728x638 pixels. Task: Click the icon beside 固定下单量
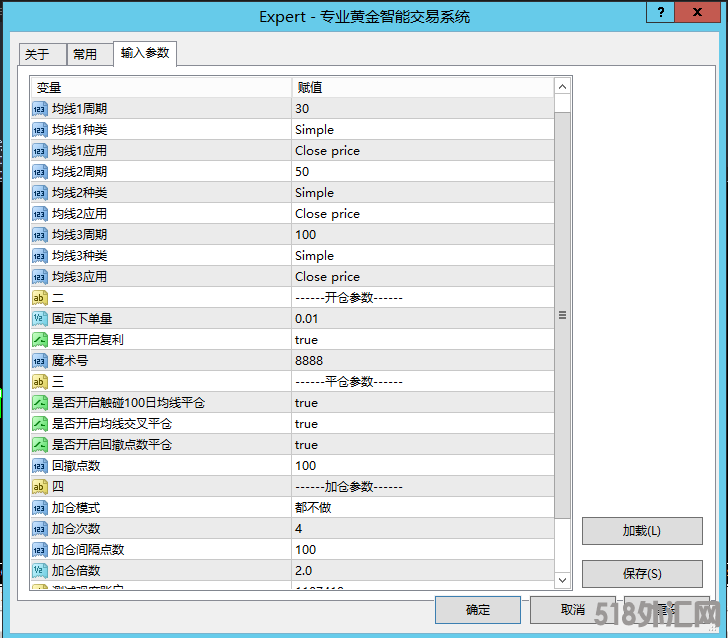40,319
